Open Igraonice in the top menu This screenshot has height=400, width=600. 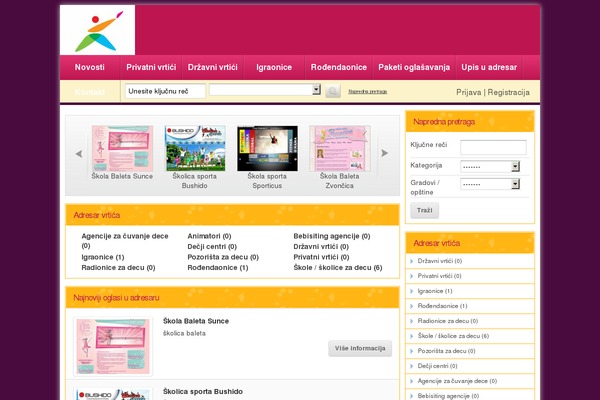(274, 67)
